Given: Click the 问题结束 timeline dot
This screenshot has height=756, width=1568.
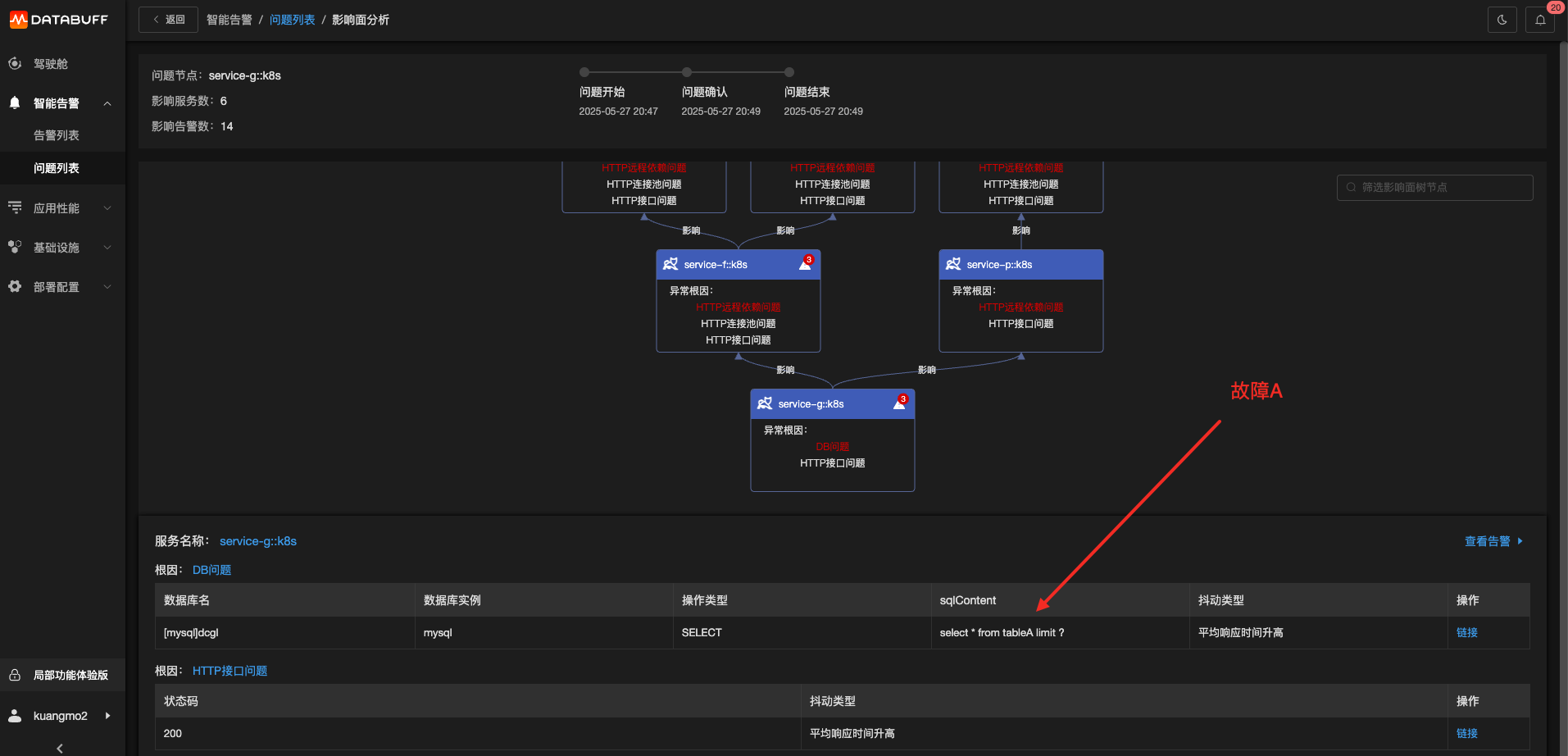Looking at the screenshot, I should pyautogui.click(x=789, y=72).
